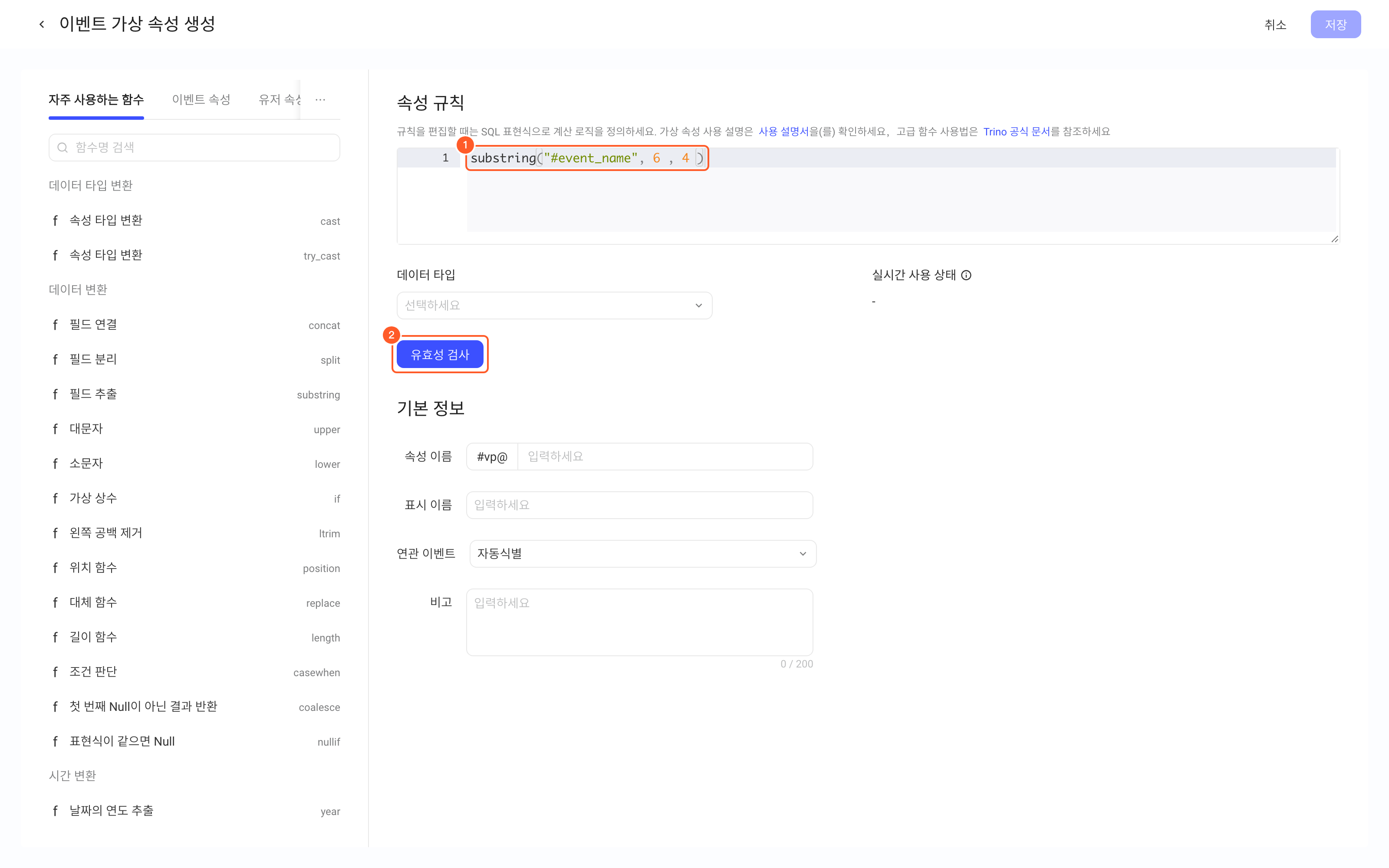The image size is (1389, 868).
Task: Click the search magnifier icon in function search
Action: [63, 148]
